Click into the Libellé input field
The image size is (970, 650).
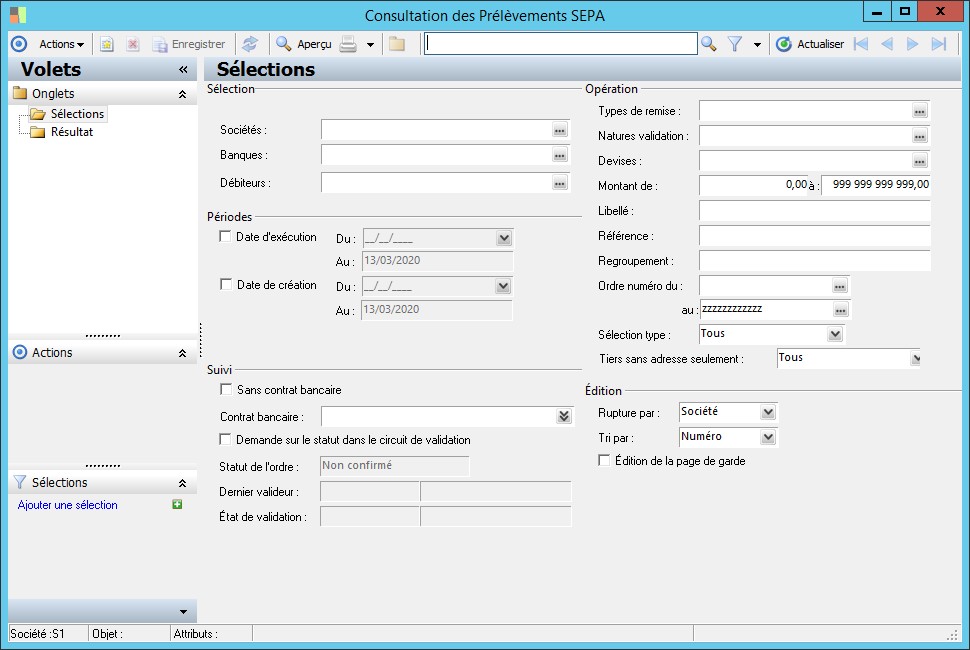click(814, 211)
